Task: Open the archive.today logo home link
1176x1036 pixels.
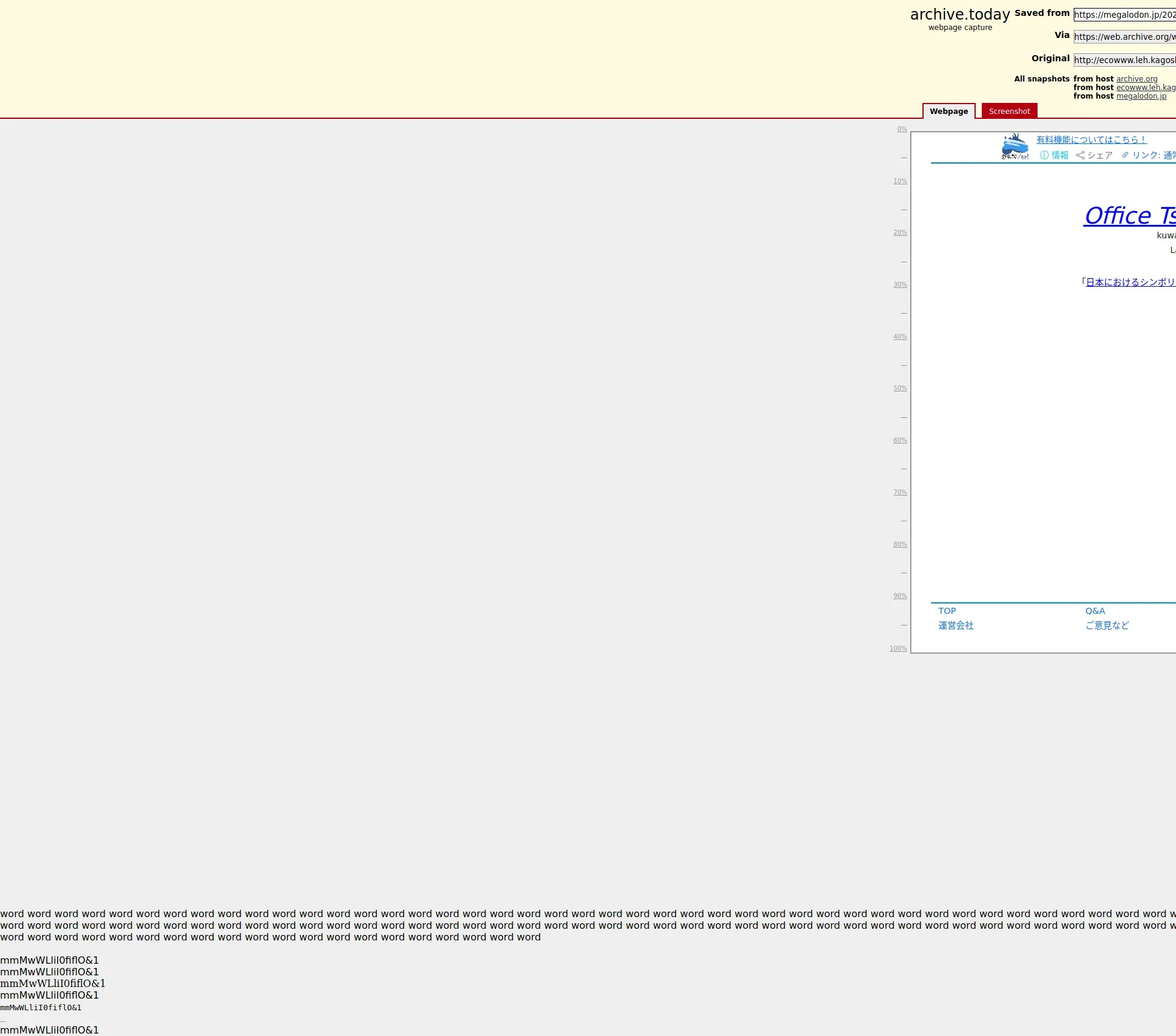Action: (x=960, y=15)
